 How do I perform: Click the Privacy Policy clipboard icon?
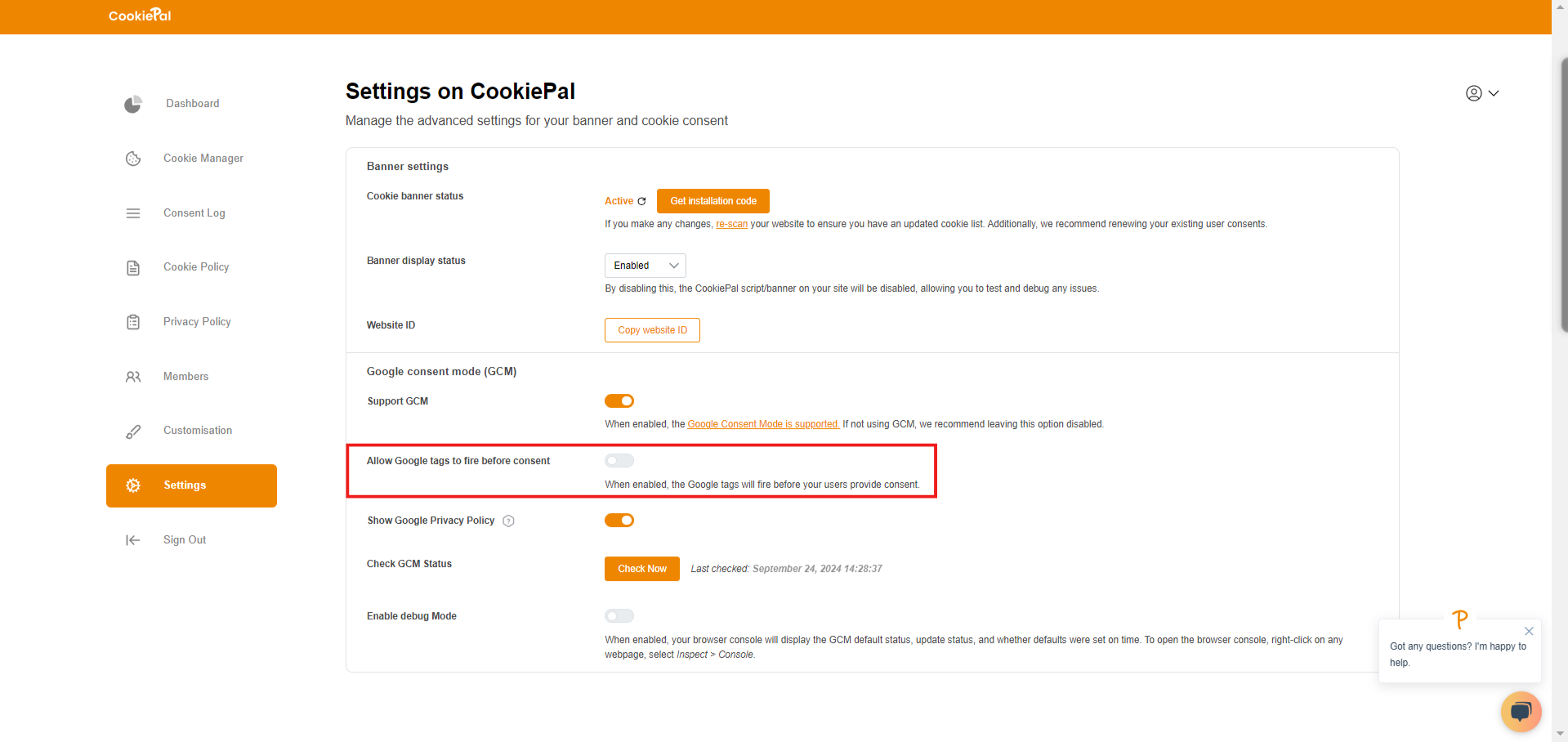(x=133, y=322)
